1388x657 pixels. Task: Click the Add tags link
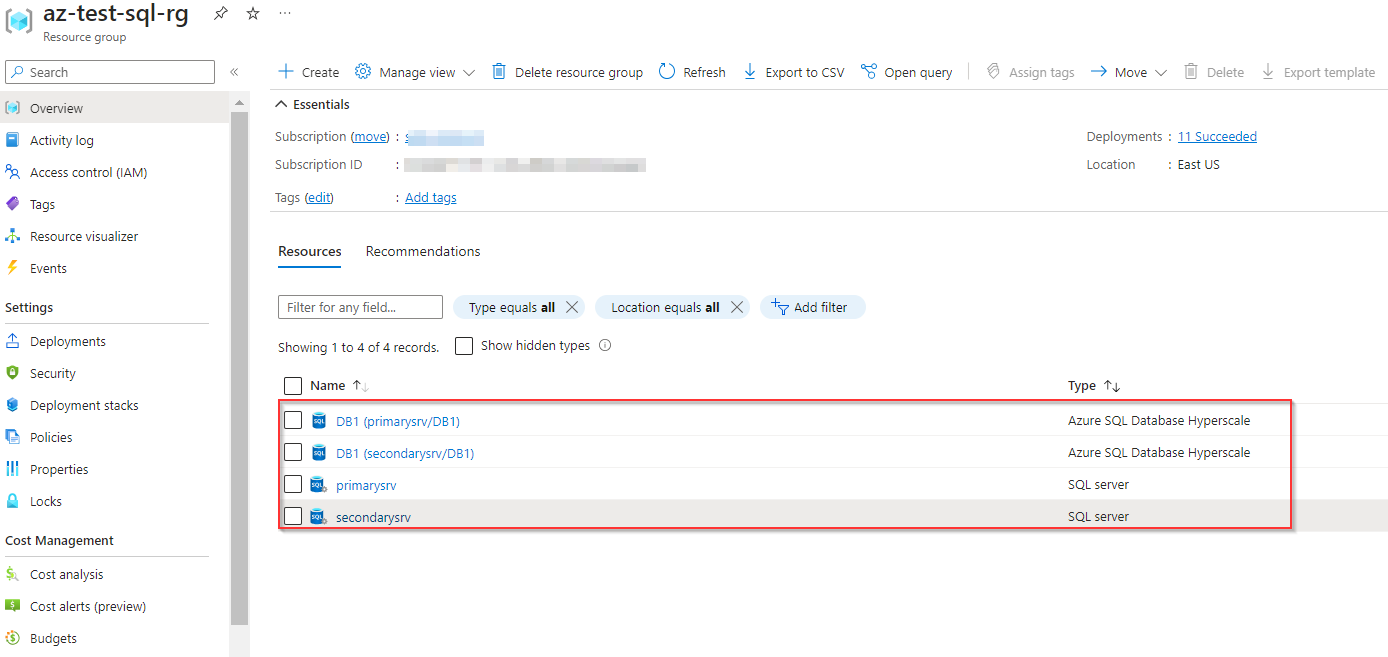(431, 198)
